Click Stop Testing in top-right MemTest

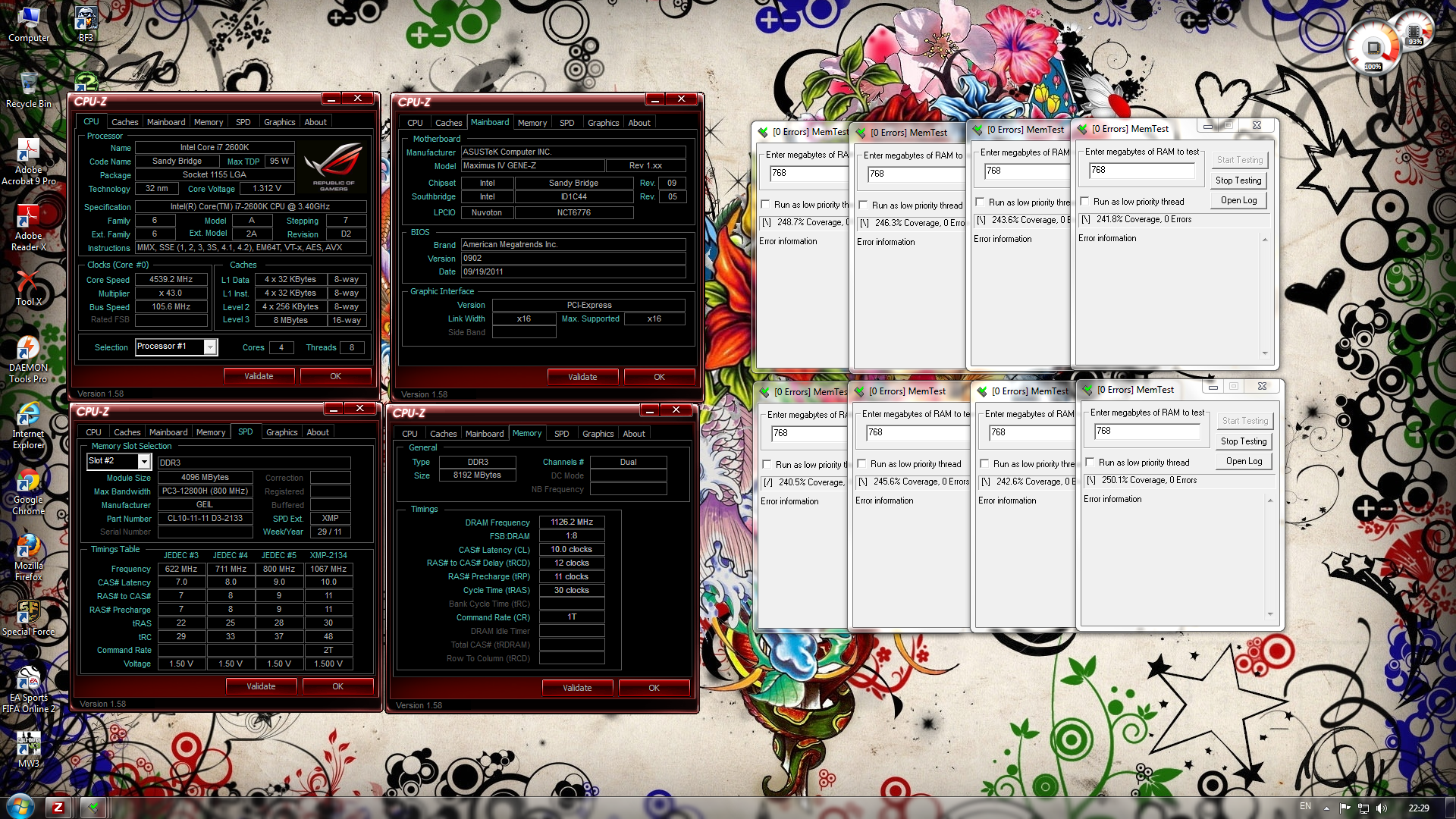point(1238,180)
